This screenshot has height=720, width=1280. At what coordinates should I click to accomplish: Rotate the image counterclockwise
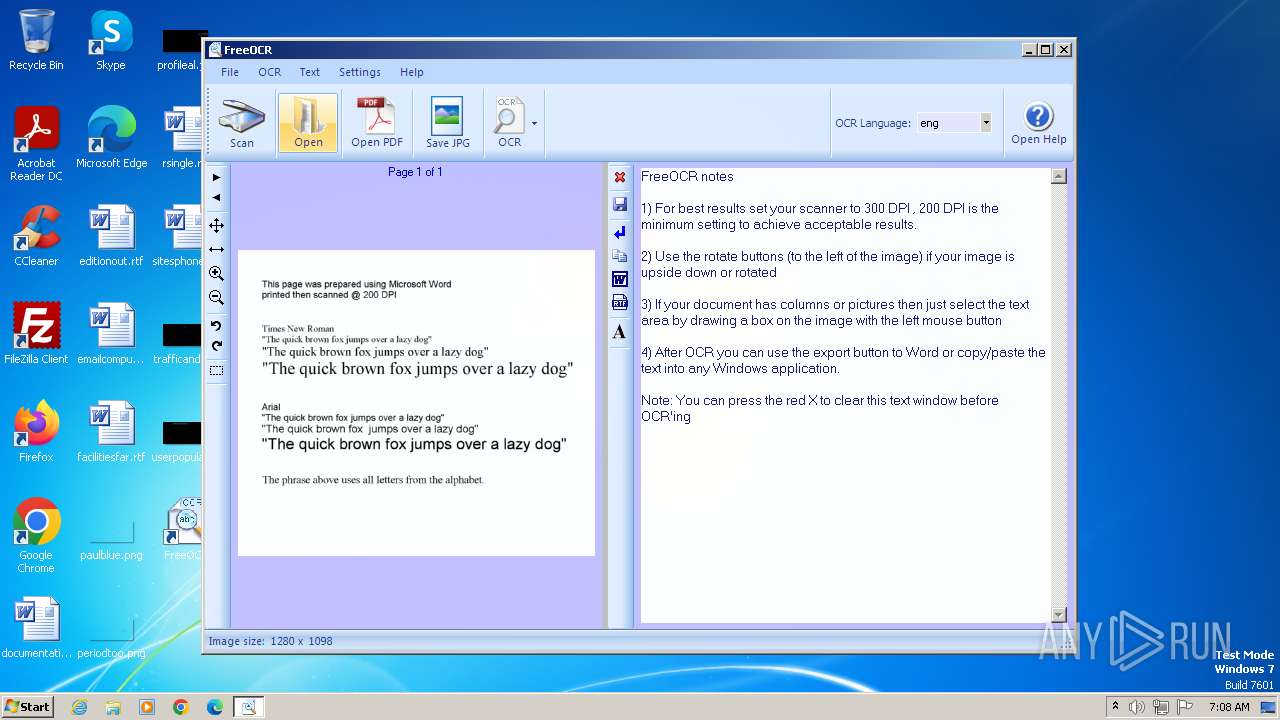[216, 326]
